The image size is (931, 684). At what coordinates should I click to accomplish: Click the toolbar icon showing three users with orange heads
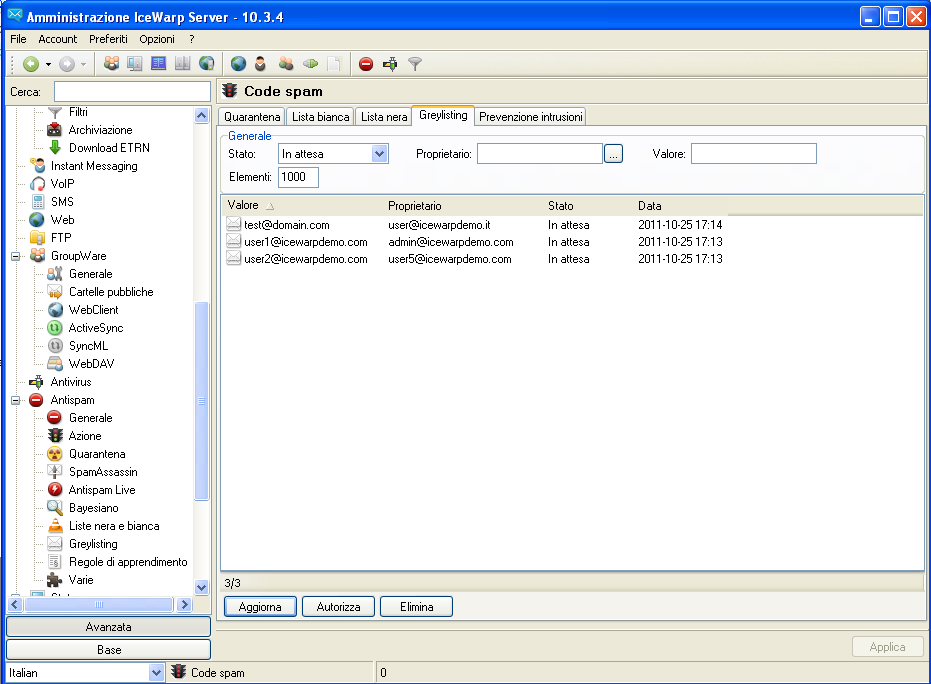point(111,63)
